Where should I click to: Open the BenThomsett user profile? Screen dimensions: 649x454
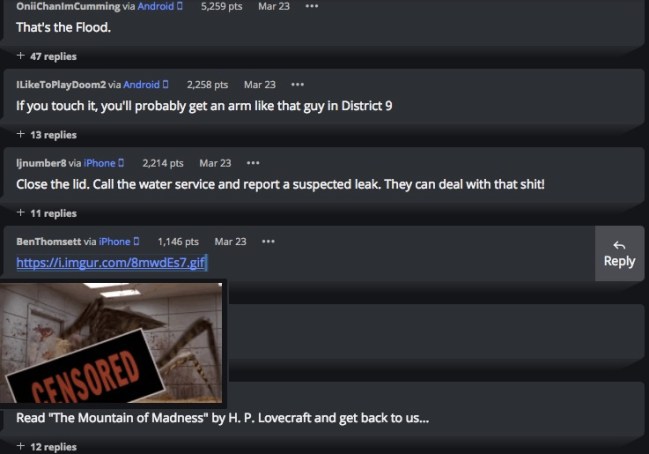pos(48,241)
